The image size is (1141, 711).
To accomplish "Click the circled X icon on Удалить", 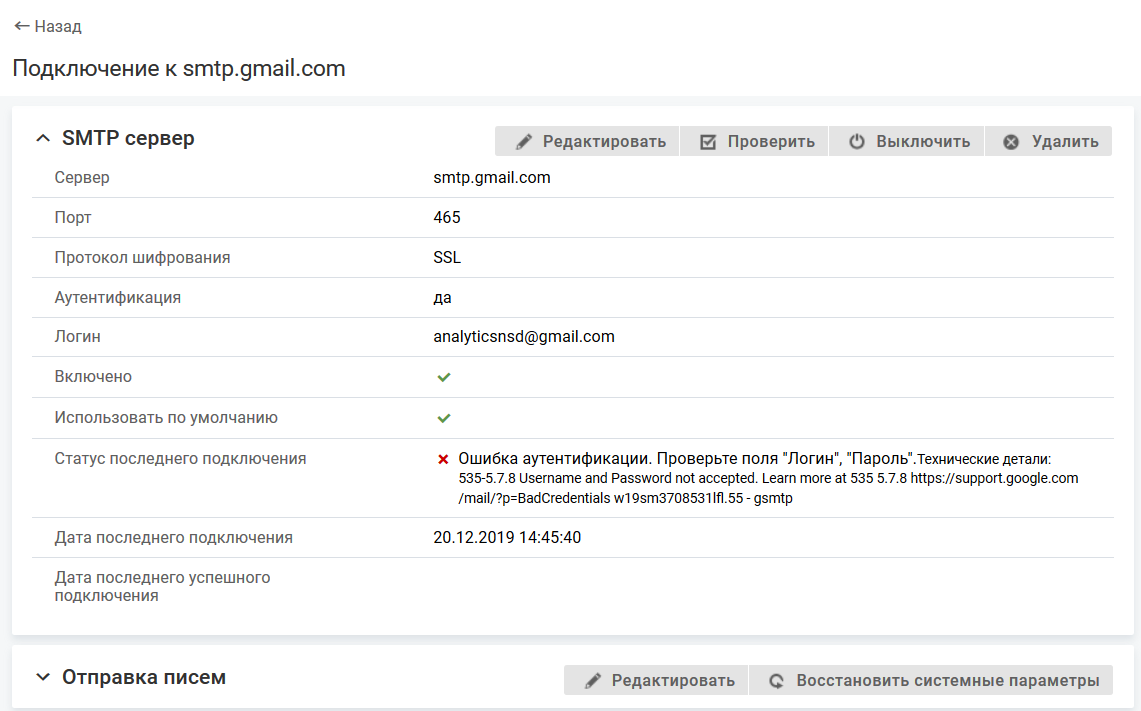I will (x=1011, y=142).
